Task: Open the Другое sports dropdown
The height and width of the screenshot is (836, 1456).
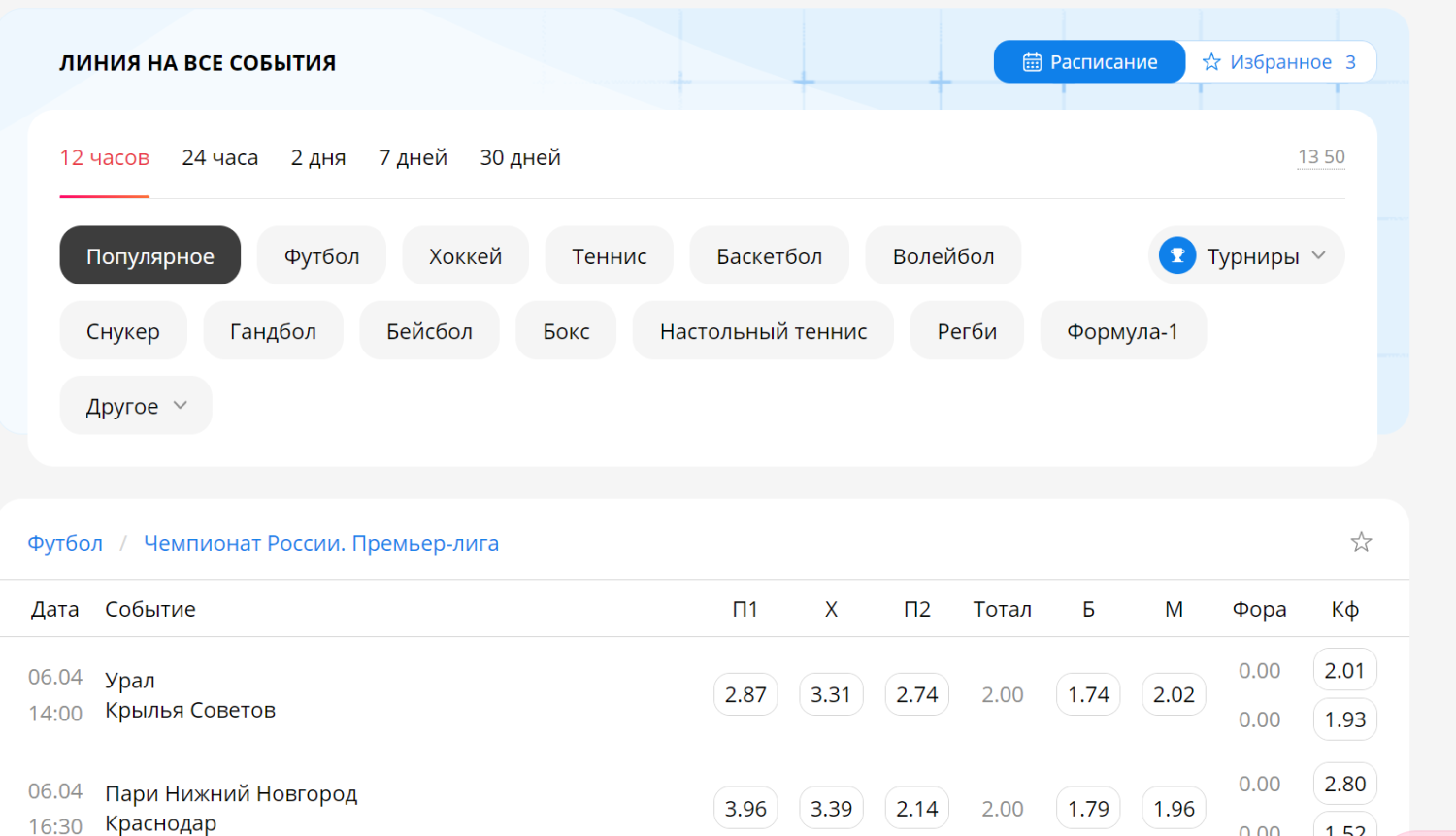Action: pyautogui.click(x=136, y=406)
